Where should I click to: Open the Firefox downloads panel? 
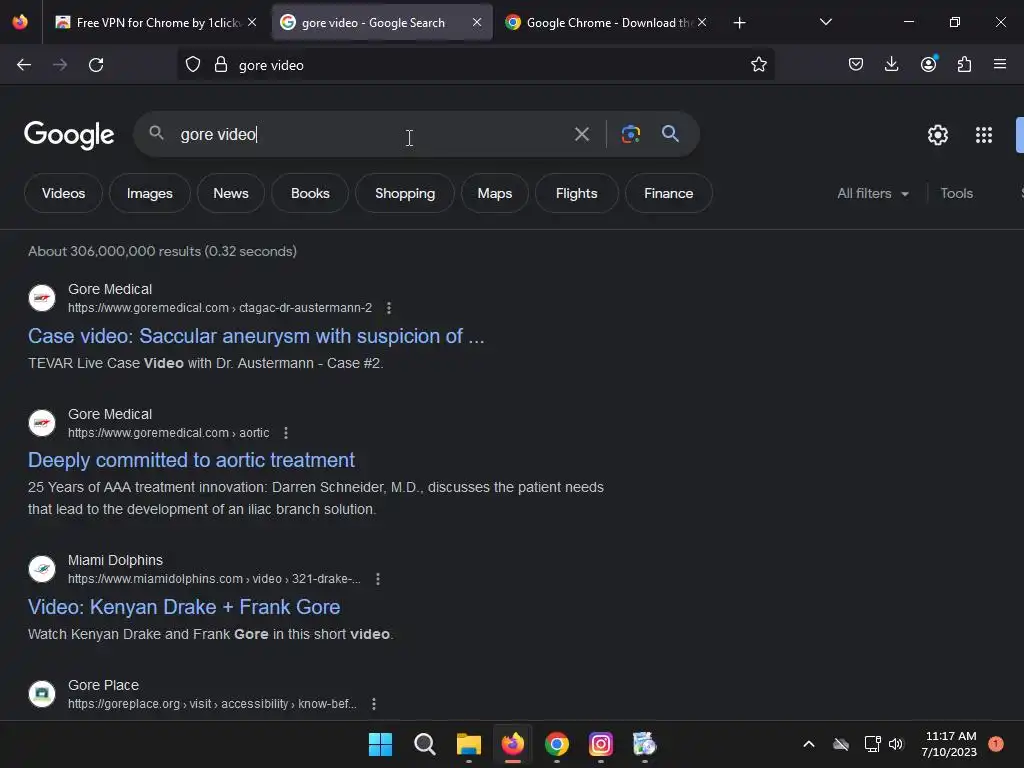click(x=891, y=65)
